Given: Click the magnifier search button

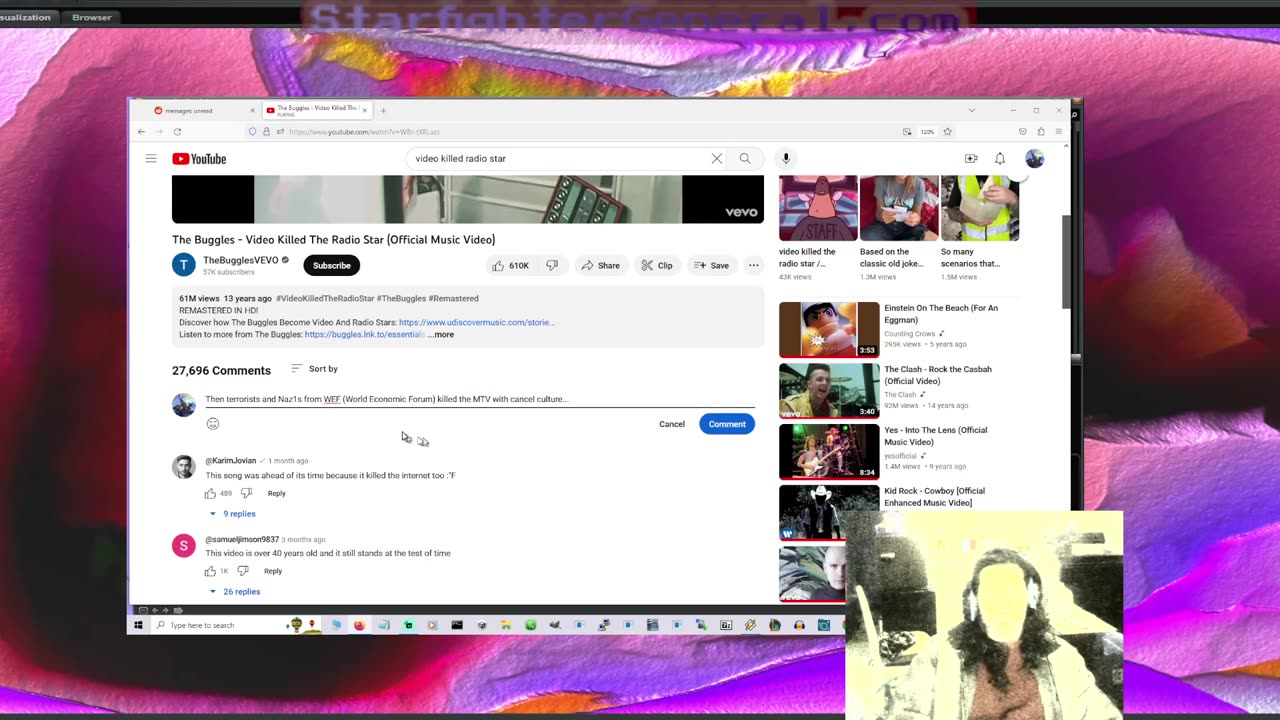Looking at the screenshot, I should pyautogui.click(x=745, y=158).
